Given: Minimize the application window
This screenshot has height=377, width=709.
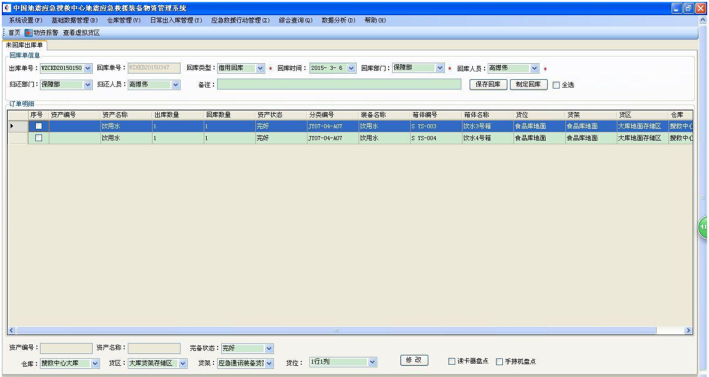Looking at the screenshot, I should click(677, 8).
